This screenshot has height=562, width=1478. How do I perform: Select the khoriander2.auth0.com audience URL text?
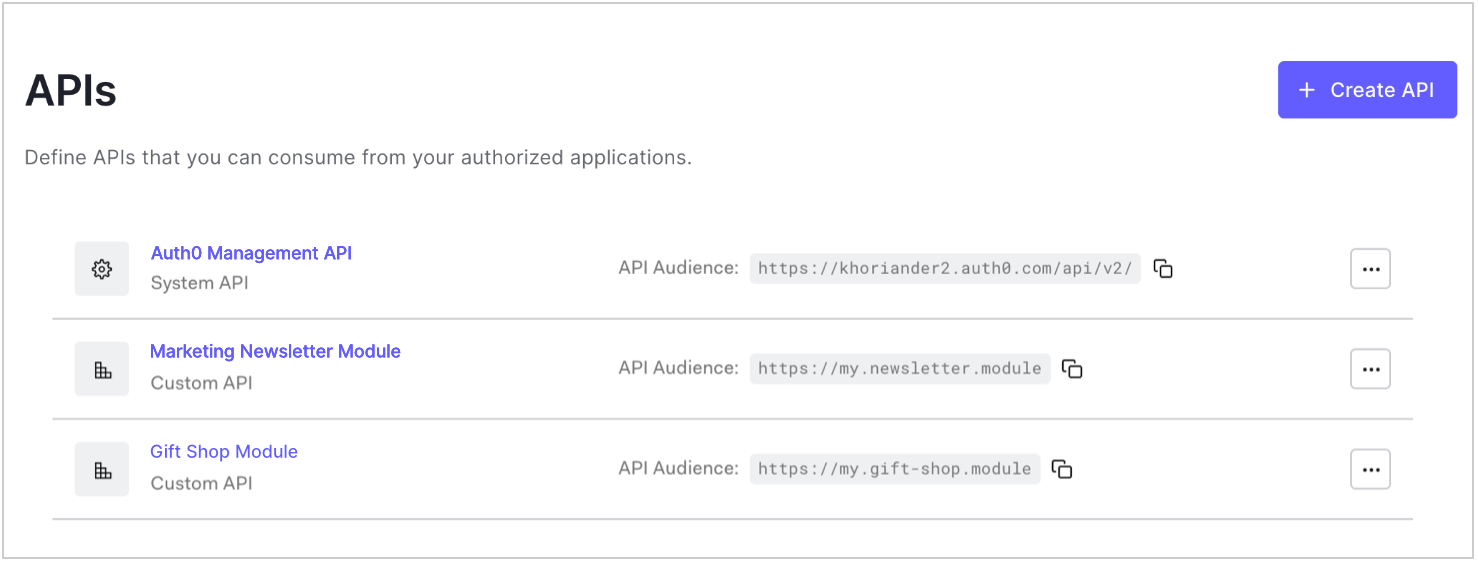pos(945,268)
